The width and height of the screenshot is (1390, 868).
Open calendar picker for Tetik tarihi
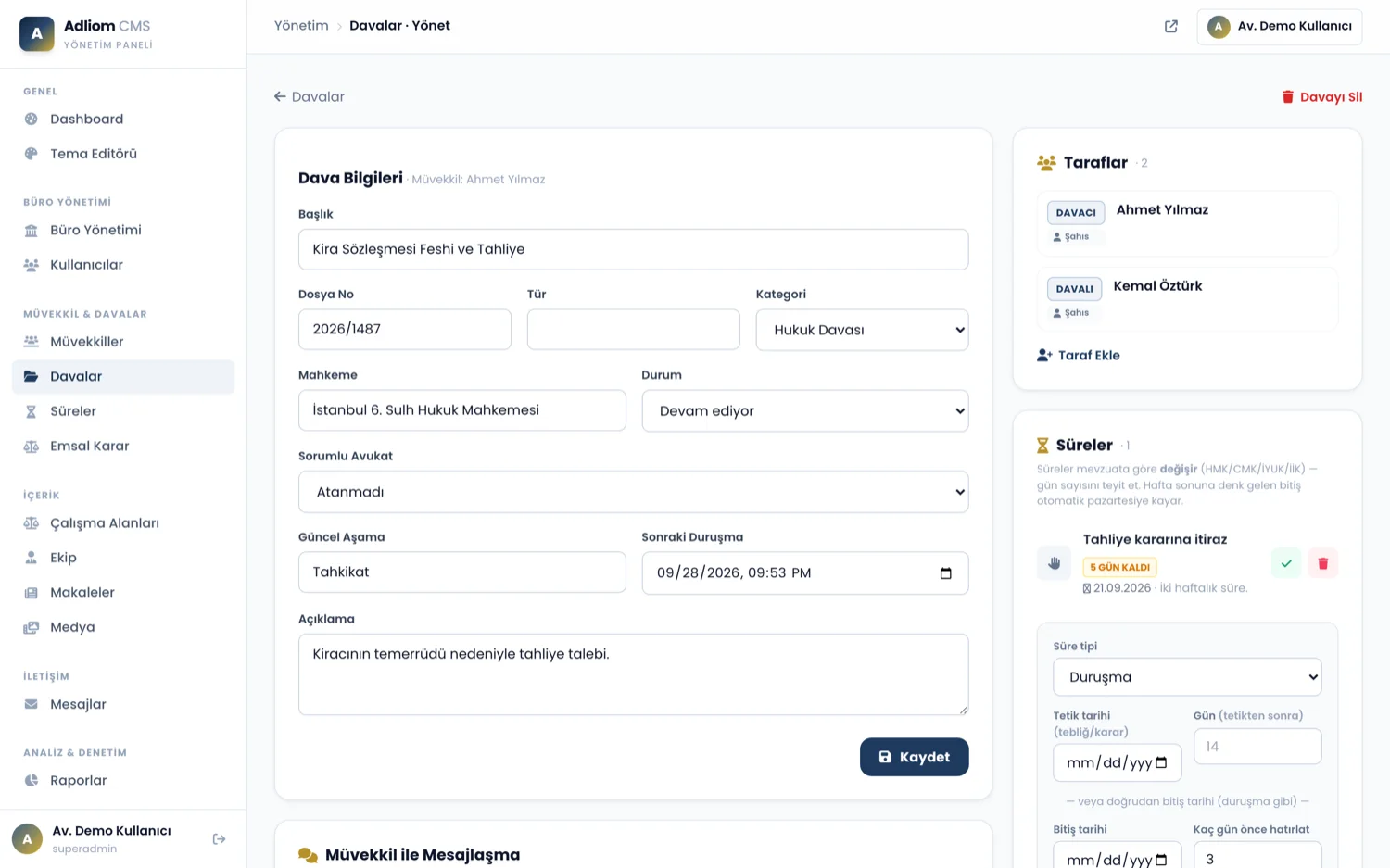1161,763
